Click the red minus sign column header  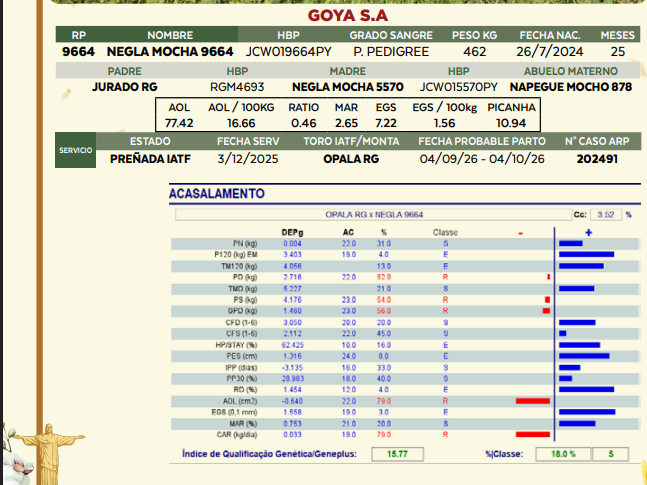pyautogui.click(x=521, y=234)
